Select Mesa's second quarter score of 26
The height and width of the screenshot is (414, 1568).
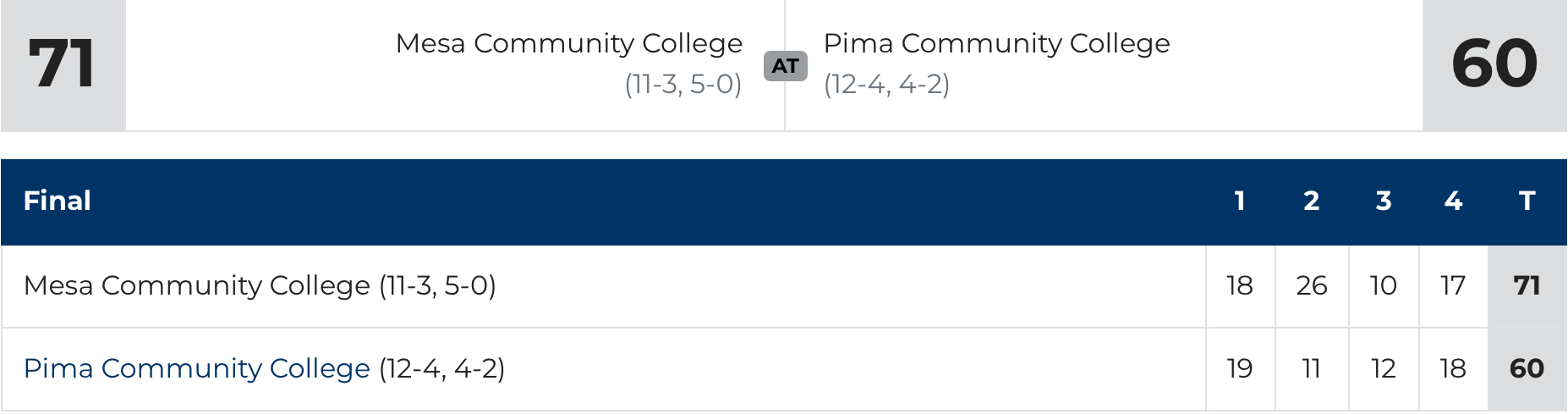tap(1311, 285)
